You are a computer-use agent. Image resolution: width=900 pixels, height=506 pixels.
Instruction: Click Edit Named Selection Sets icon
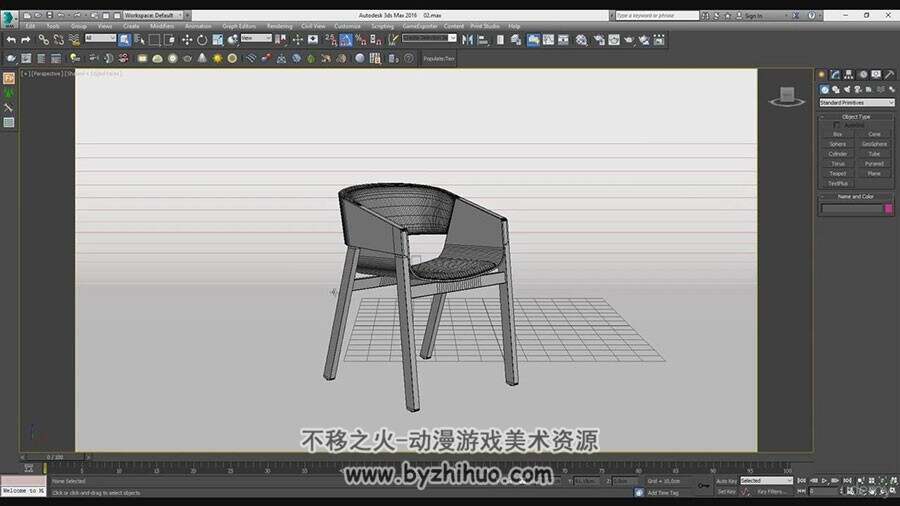[x=393, y=40]
